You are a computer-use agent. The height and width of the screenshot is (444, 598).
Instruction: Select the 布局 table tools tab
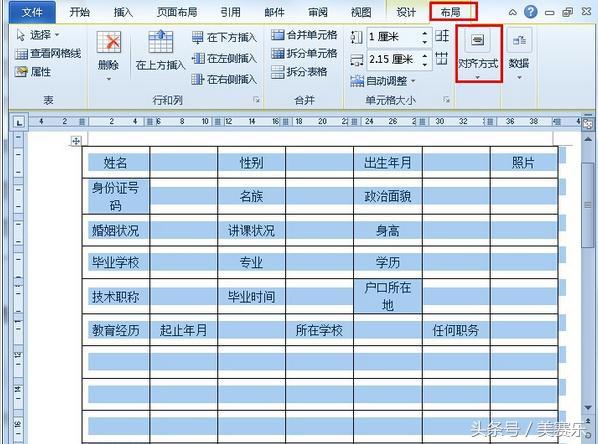(451, 12)
